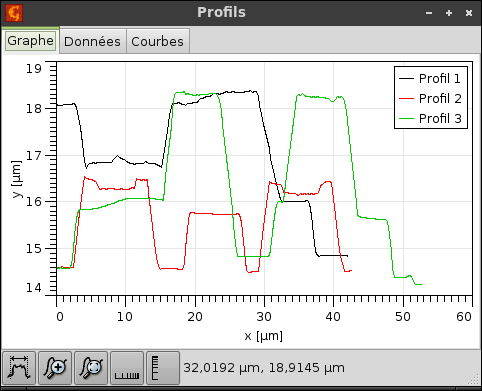Click the x-axis tick label 50
The width and height of the screenshot is (482, 391).
[x=403, y=317]
